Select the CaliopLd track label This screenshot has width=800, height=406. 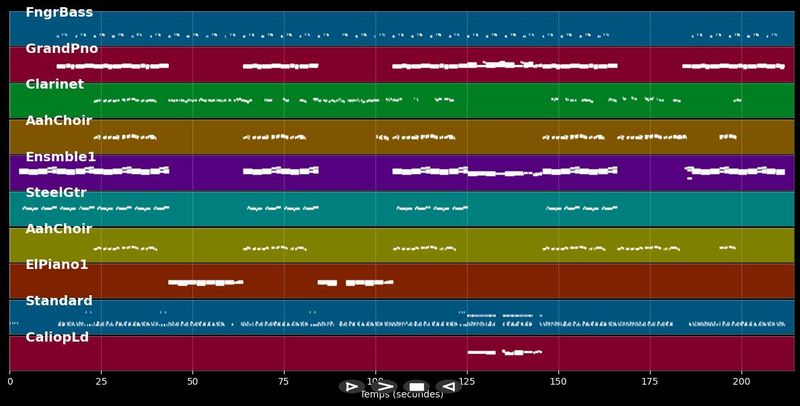[57, 337]
